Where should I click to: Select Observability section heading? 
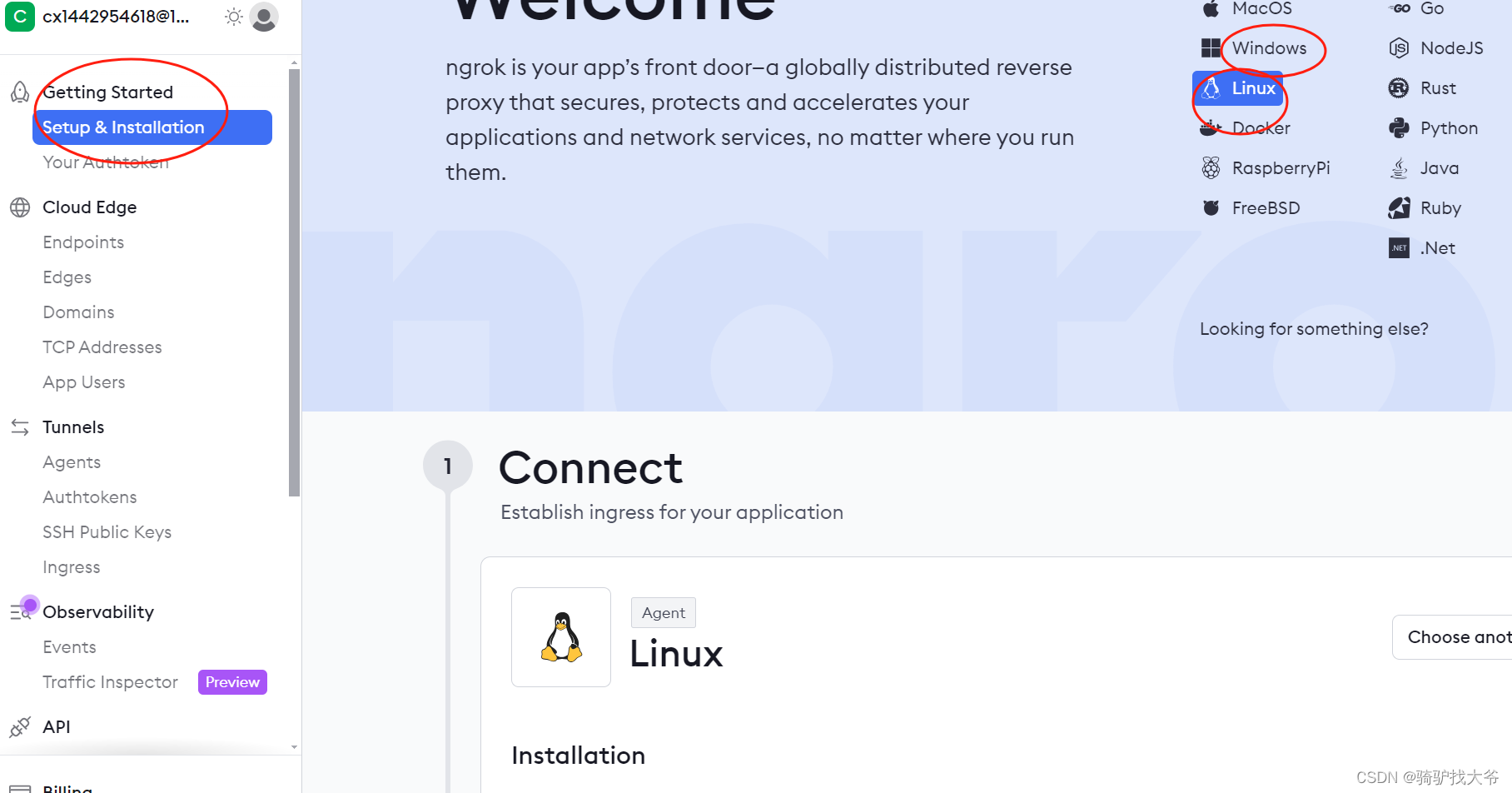coord(98,612)
